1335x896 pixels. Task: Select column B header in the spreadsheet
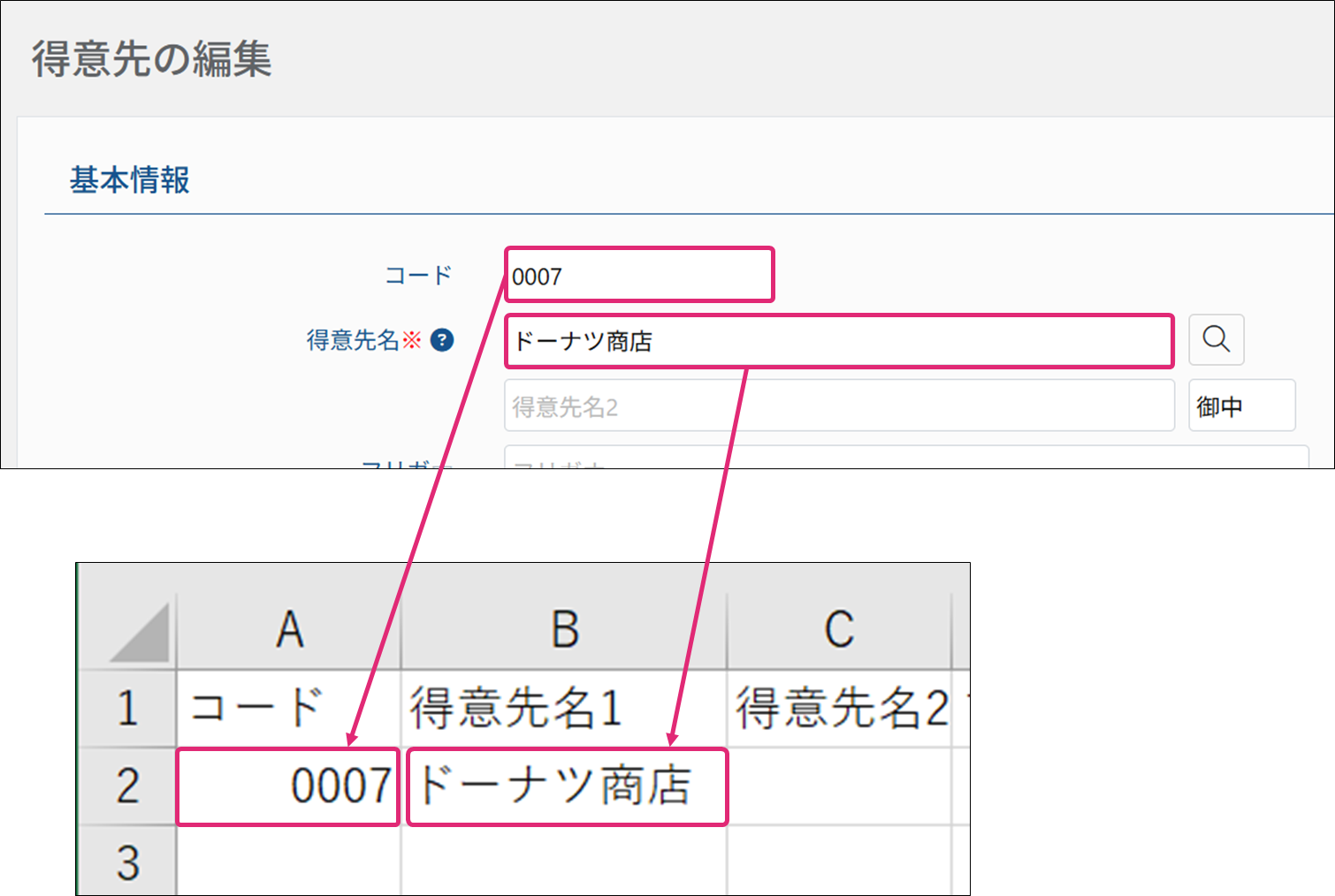point(564,631)
